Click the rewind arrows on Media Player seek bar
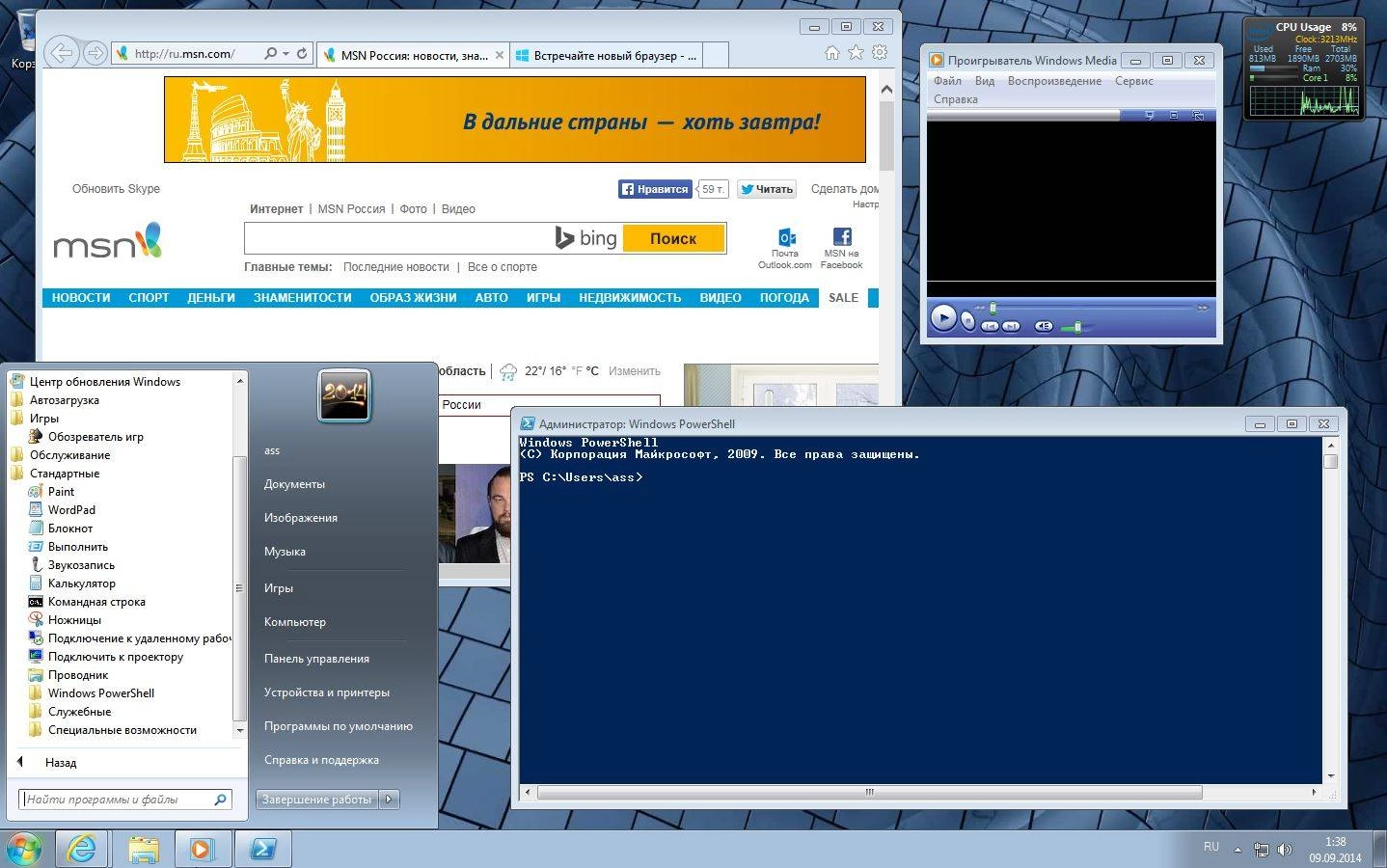This screenshot has height=868, width=1387. (x=979, y=308)
